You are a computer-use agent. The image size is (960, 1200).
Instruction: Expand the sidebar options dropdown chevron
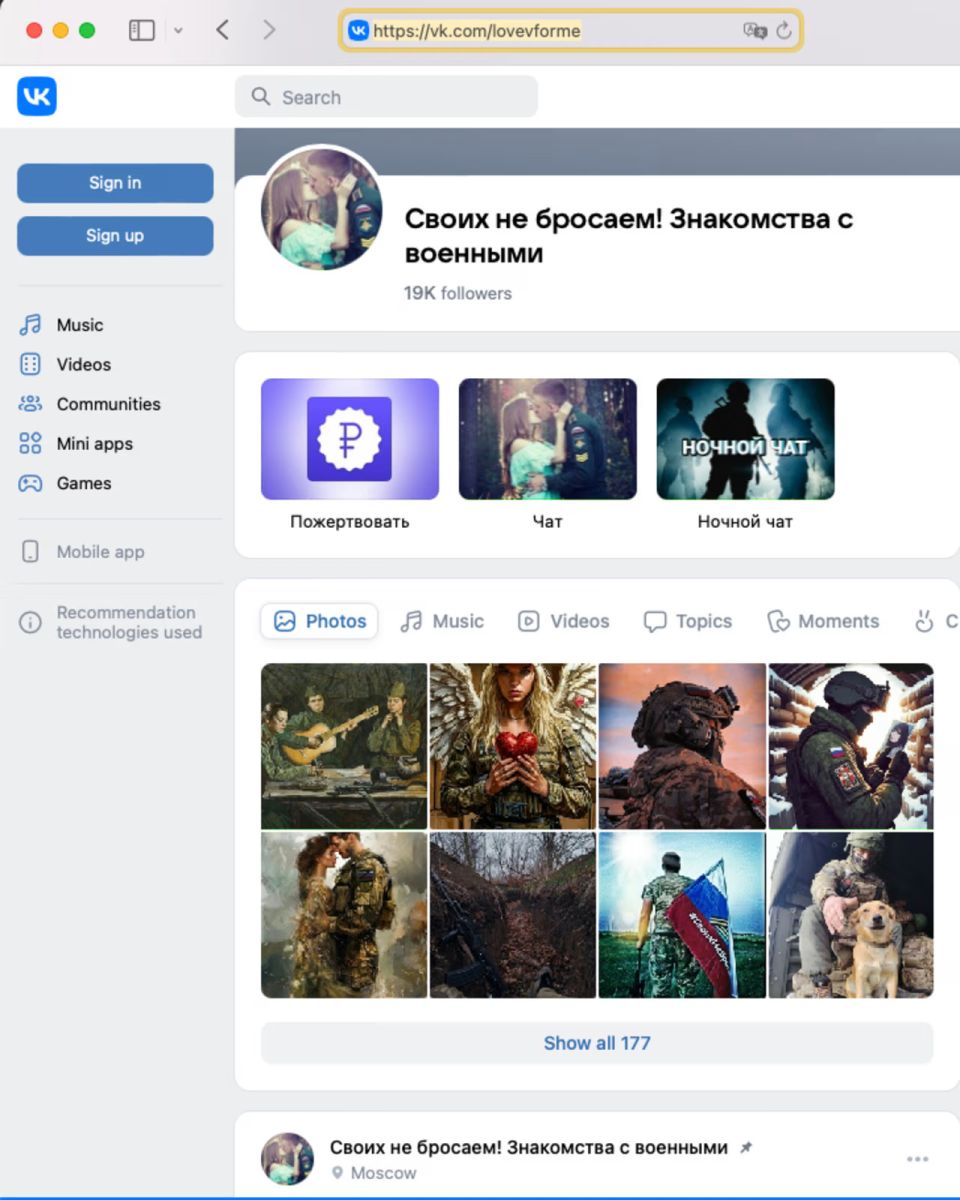(178, 31)
